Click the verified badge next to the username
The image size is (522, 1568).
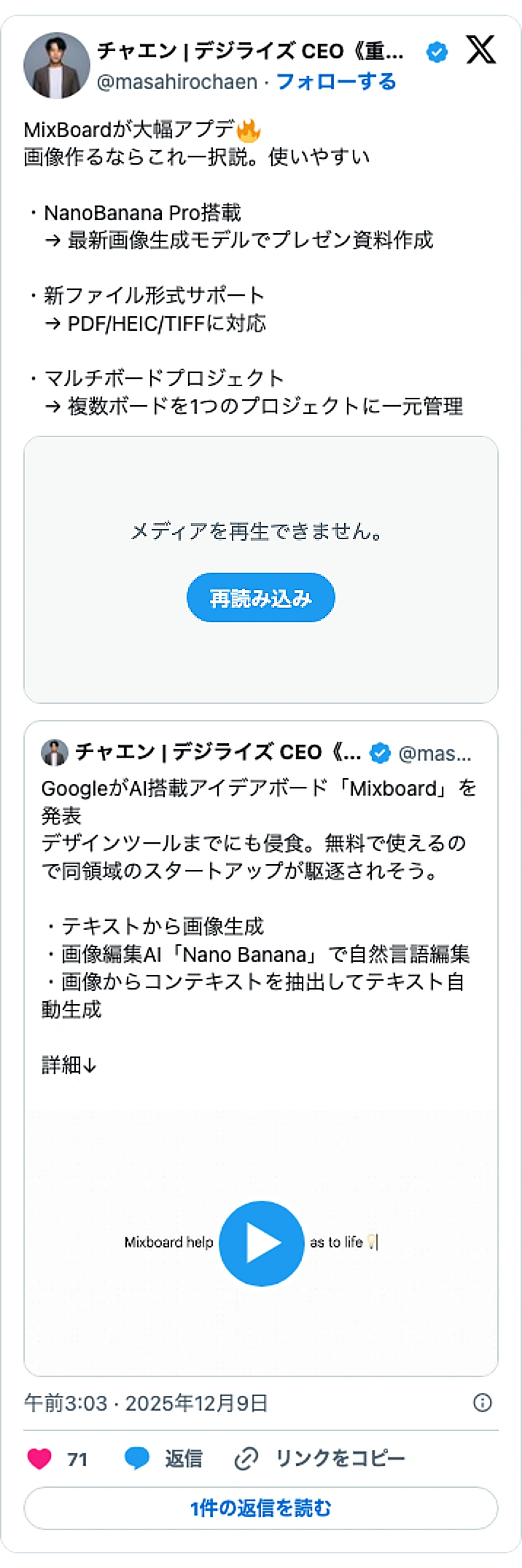pos(436,52)
